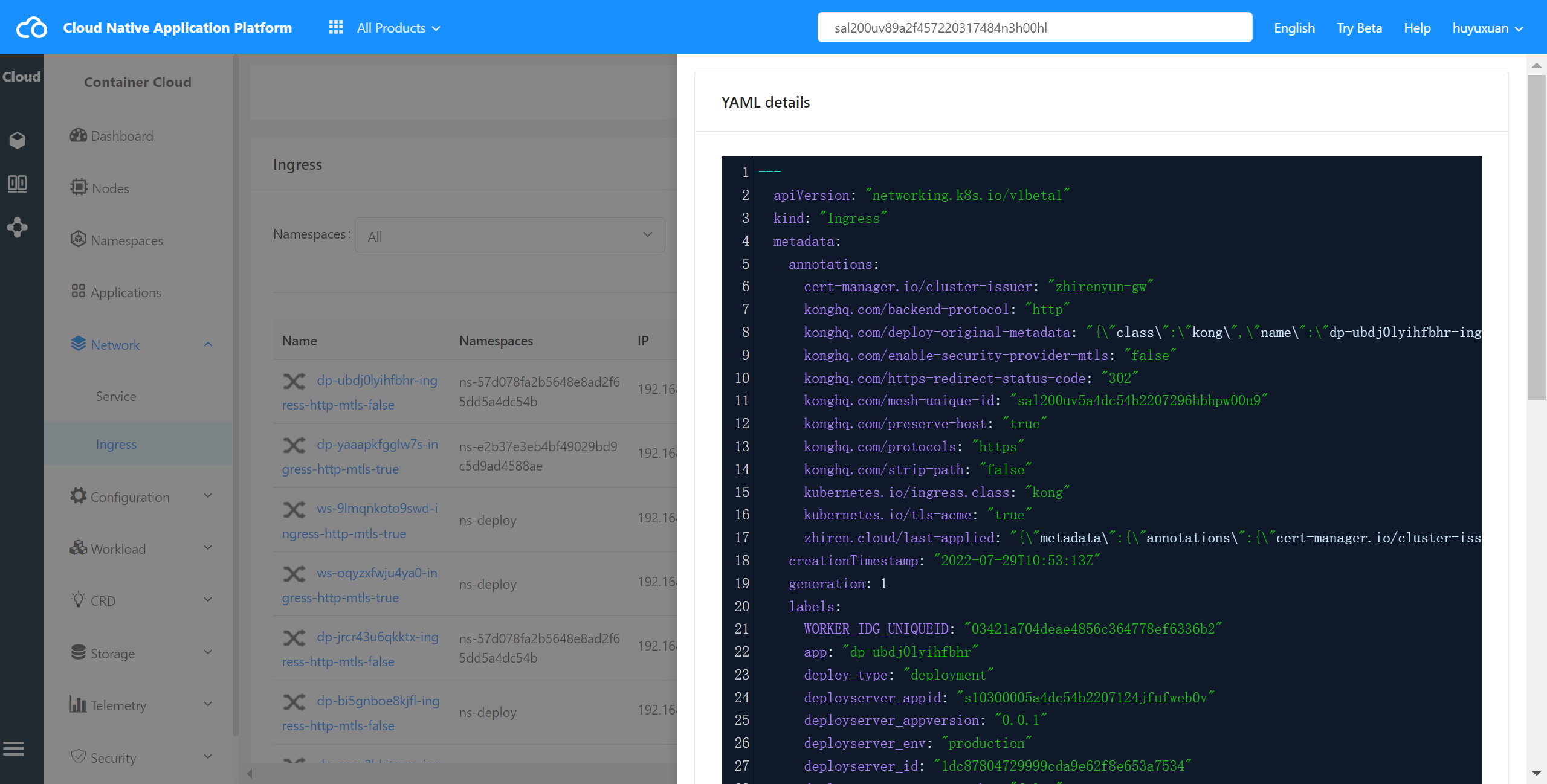Click ingress icon beside dp-yaaapkfgglw7s-ingress
The height and width of the screenshot is (784, 1547).
(x=294, y=445)
